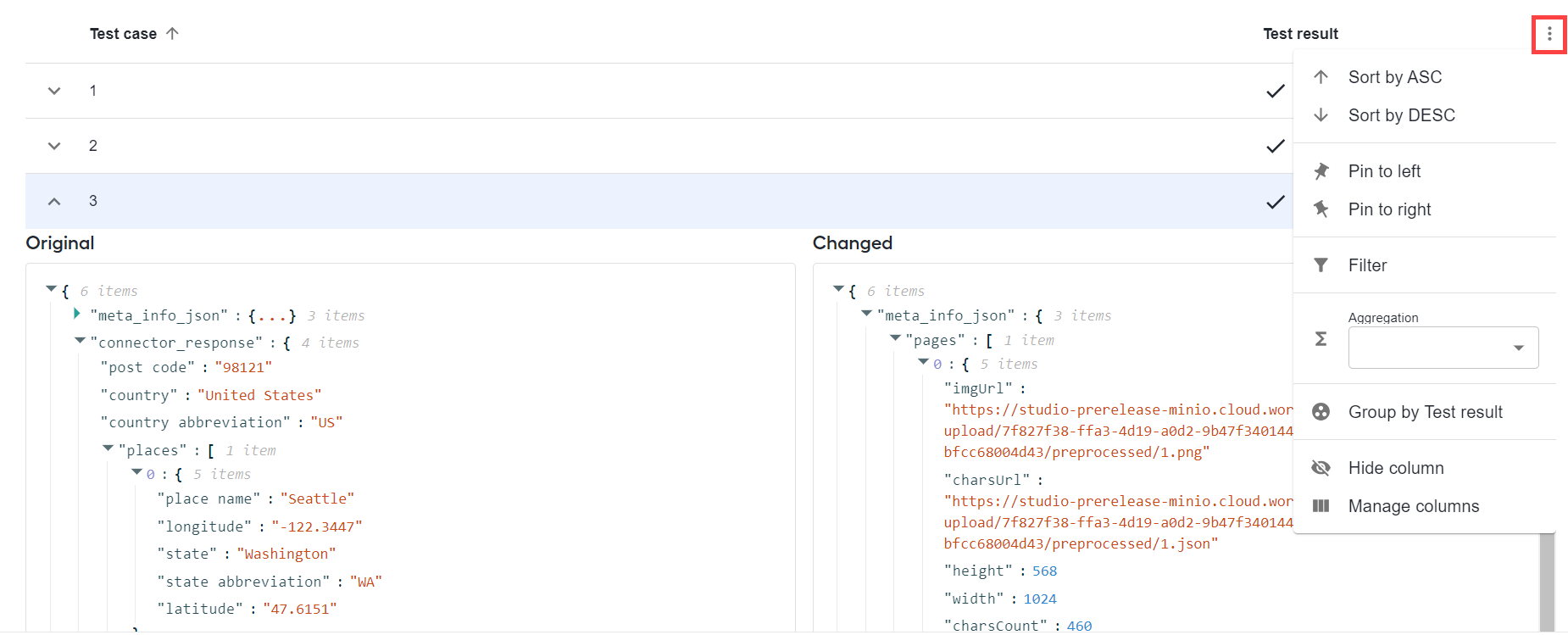Expand test case row 1

click(54, 91)
